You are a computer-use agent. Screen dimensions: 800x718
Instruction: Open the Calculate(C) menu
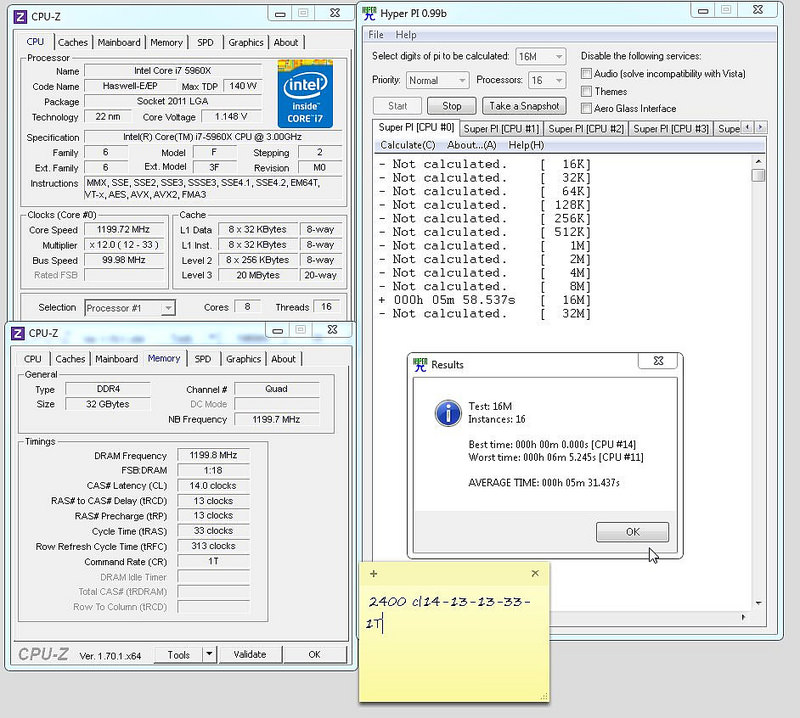pyautogui.click(x=408, y=145)
